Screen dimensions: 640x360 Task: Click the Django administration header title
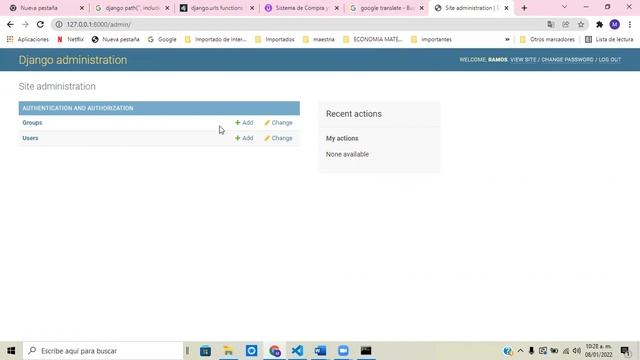pos(73,60)
